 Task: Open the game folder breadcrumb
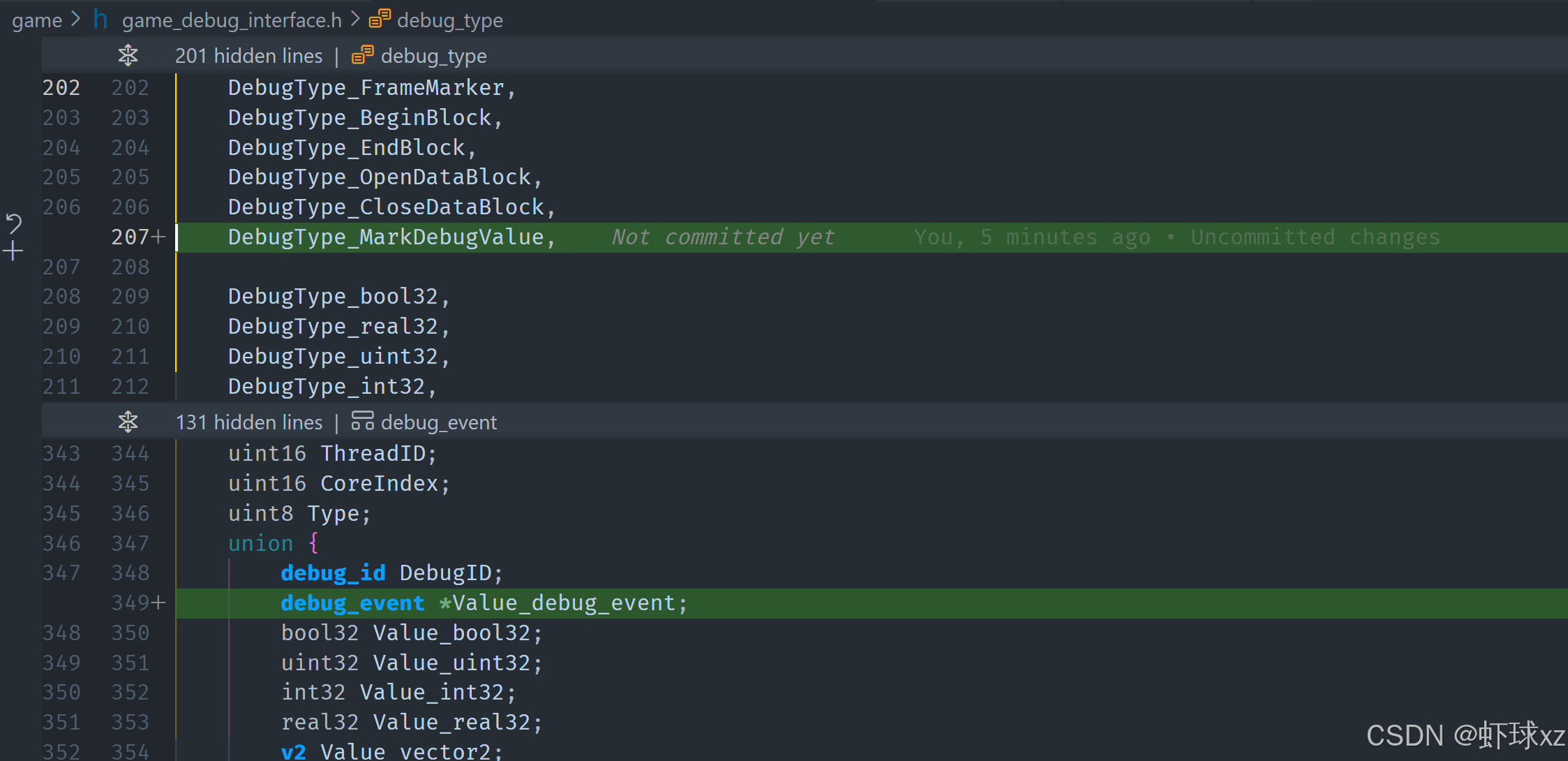tap(37, 20)
